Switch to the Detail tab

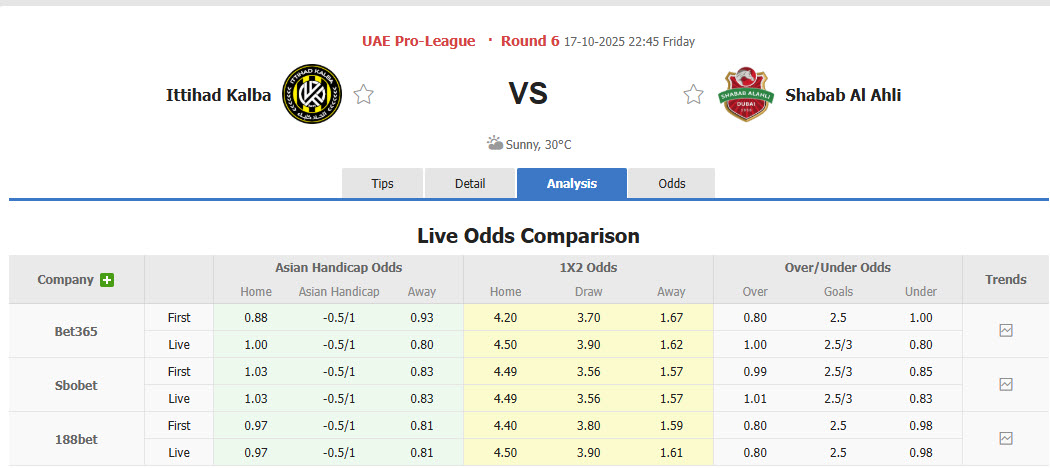pos(470,183)
